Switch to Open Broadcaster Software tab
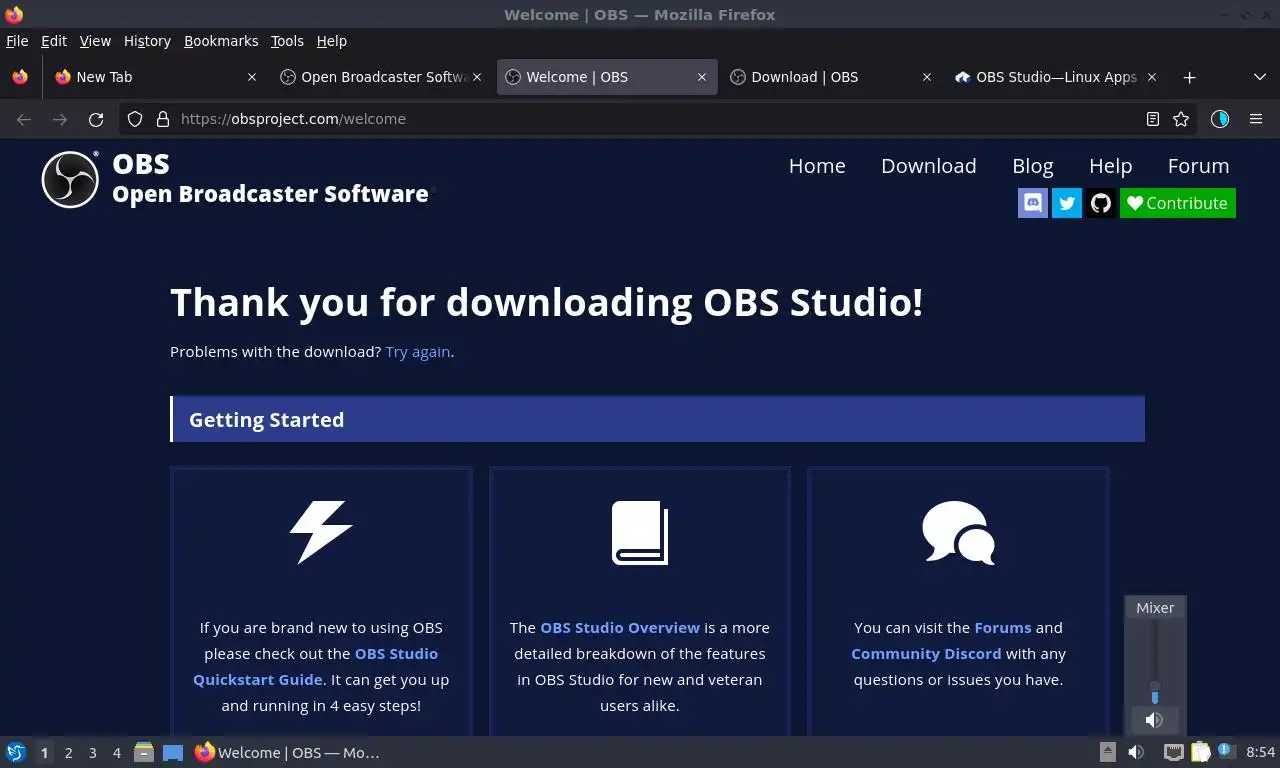This screenshot has height=768, width=1280. pos(380,77)
